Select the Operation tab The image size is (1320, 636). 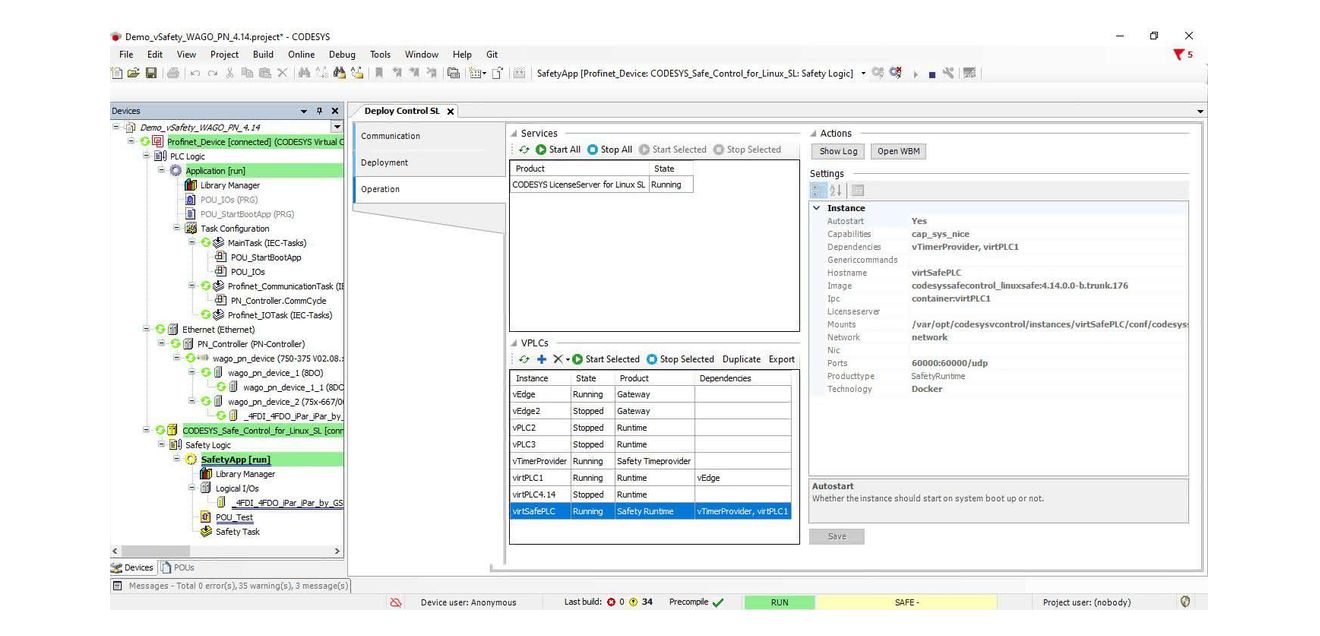429,189
